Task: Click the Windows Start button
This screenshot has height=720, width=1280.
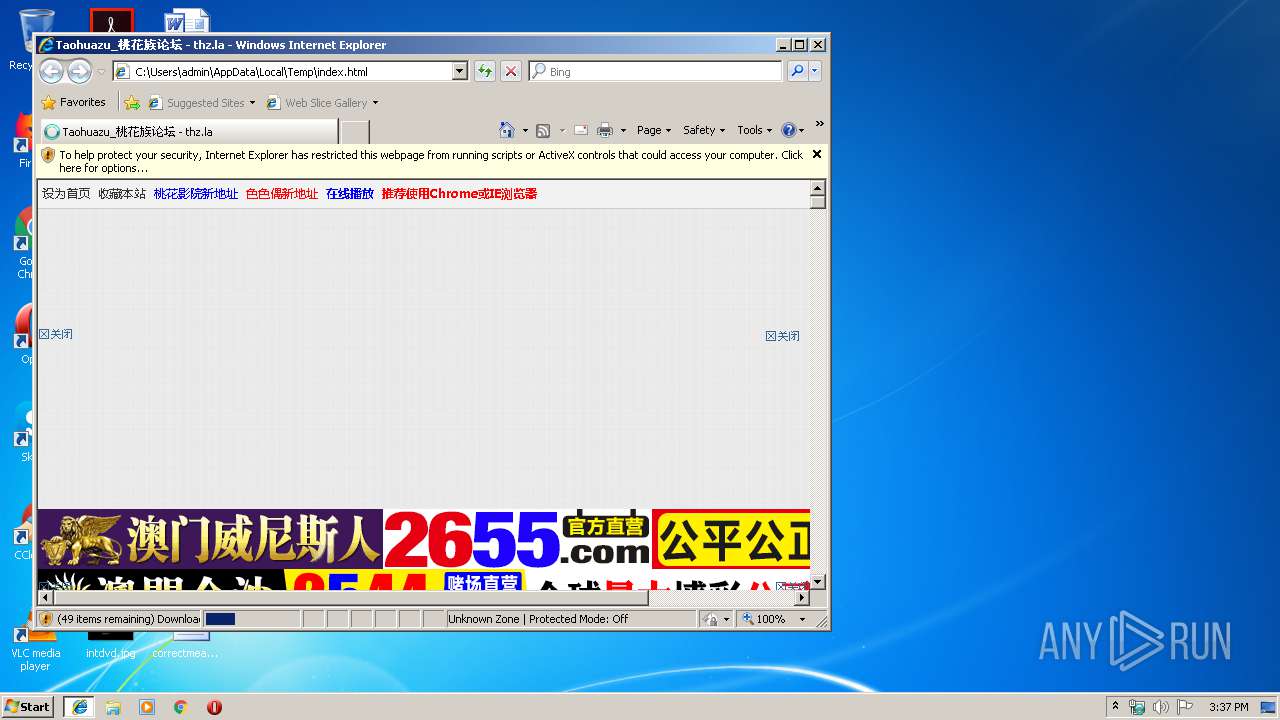Action: pos(28,706)
